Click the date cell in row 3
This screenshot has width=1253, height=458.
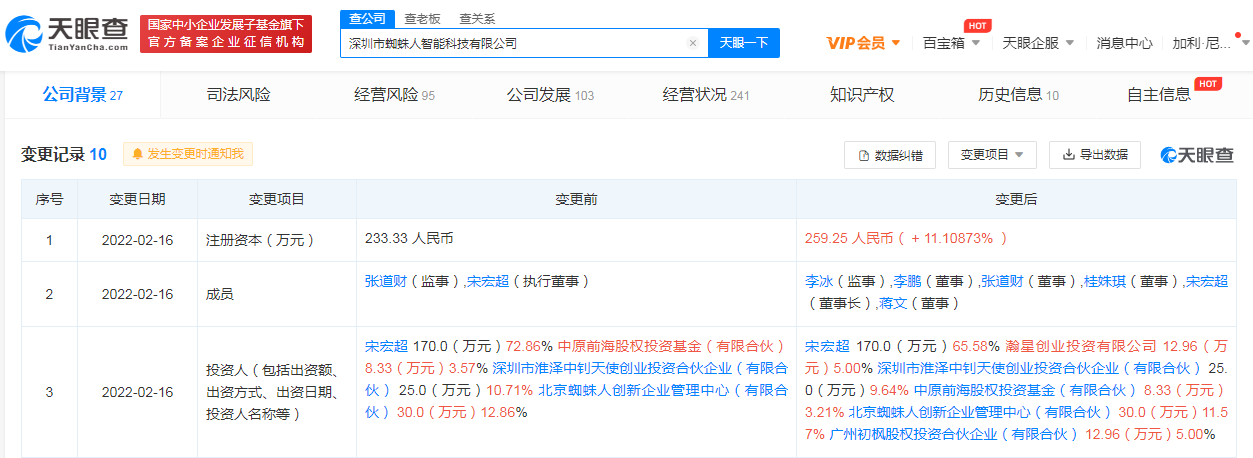pos(138,392)
